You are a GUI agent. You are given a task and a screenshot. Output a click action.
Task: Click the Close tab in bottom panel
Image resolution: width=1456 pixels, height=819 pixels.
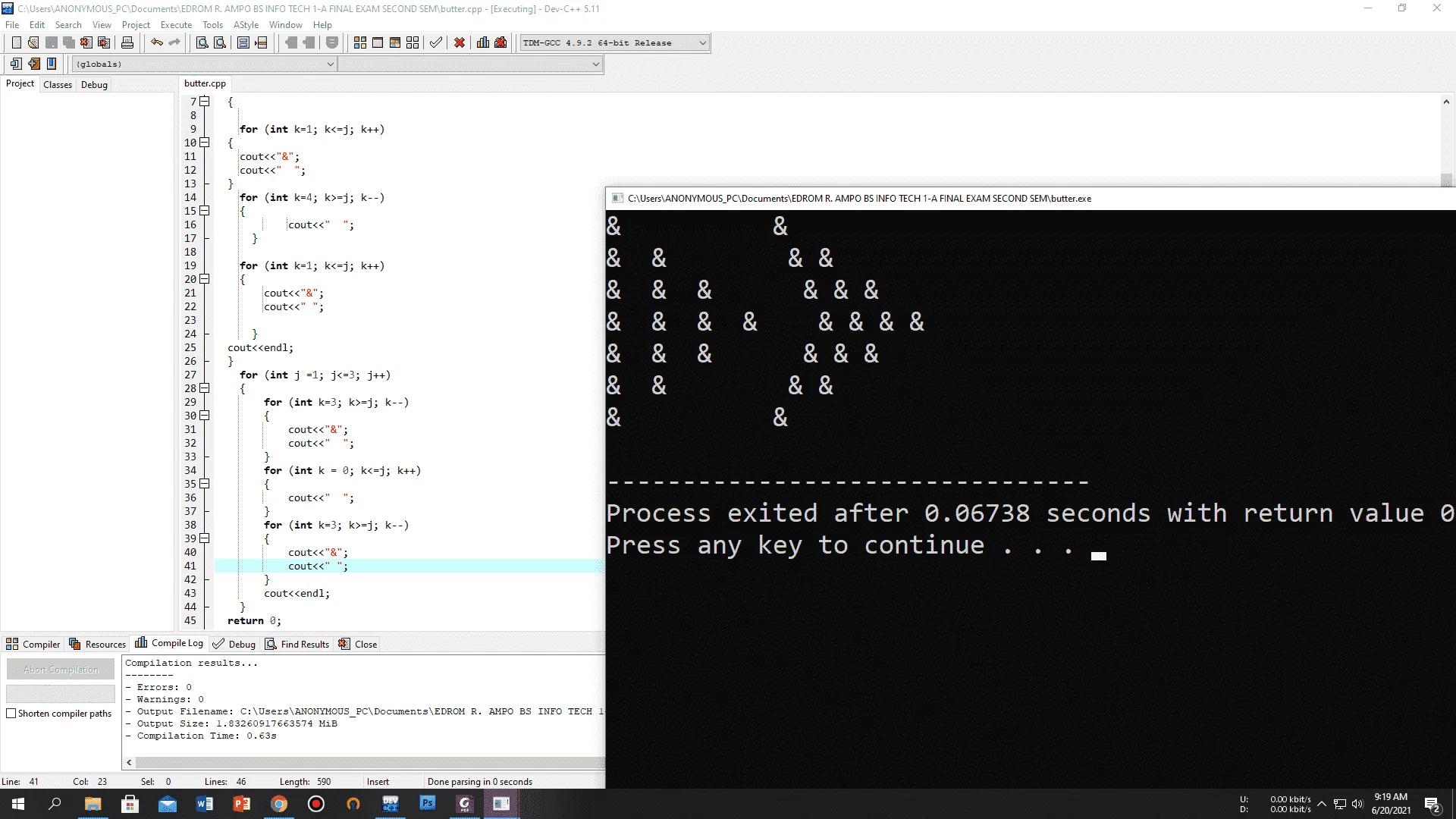click(357, 644)
